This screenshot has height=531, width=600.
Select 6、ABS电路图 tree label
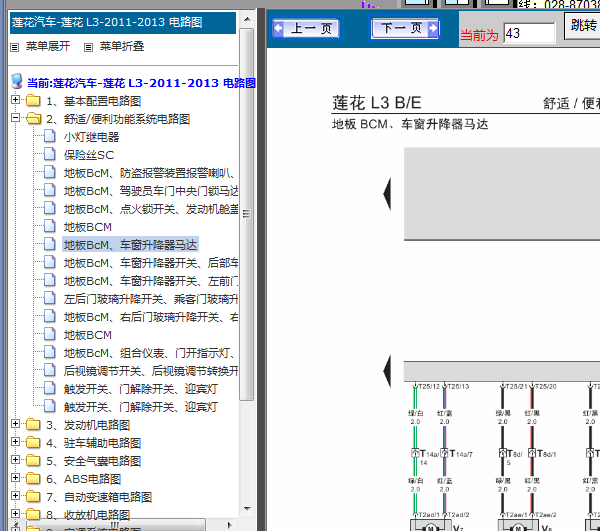84,479
